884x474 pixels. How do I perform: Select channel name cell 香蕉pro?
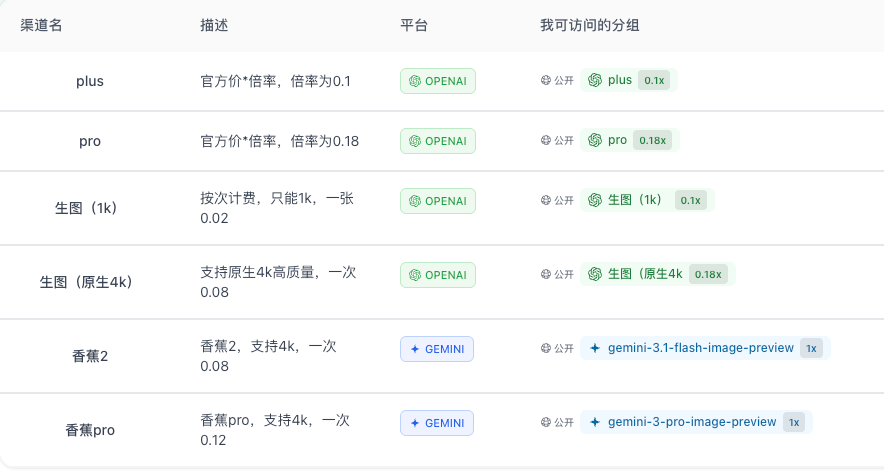point(90,430)
